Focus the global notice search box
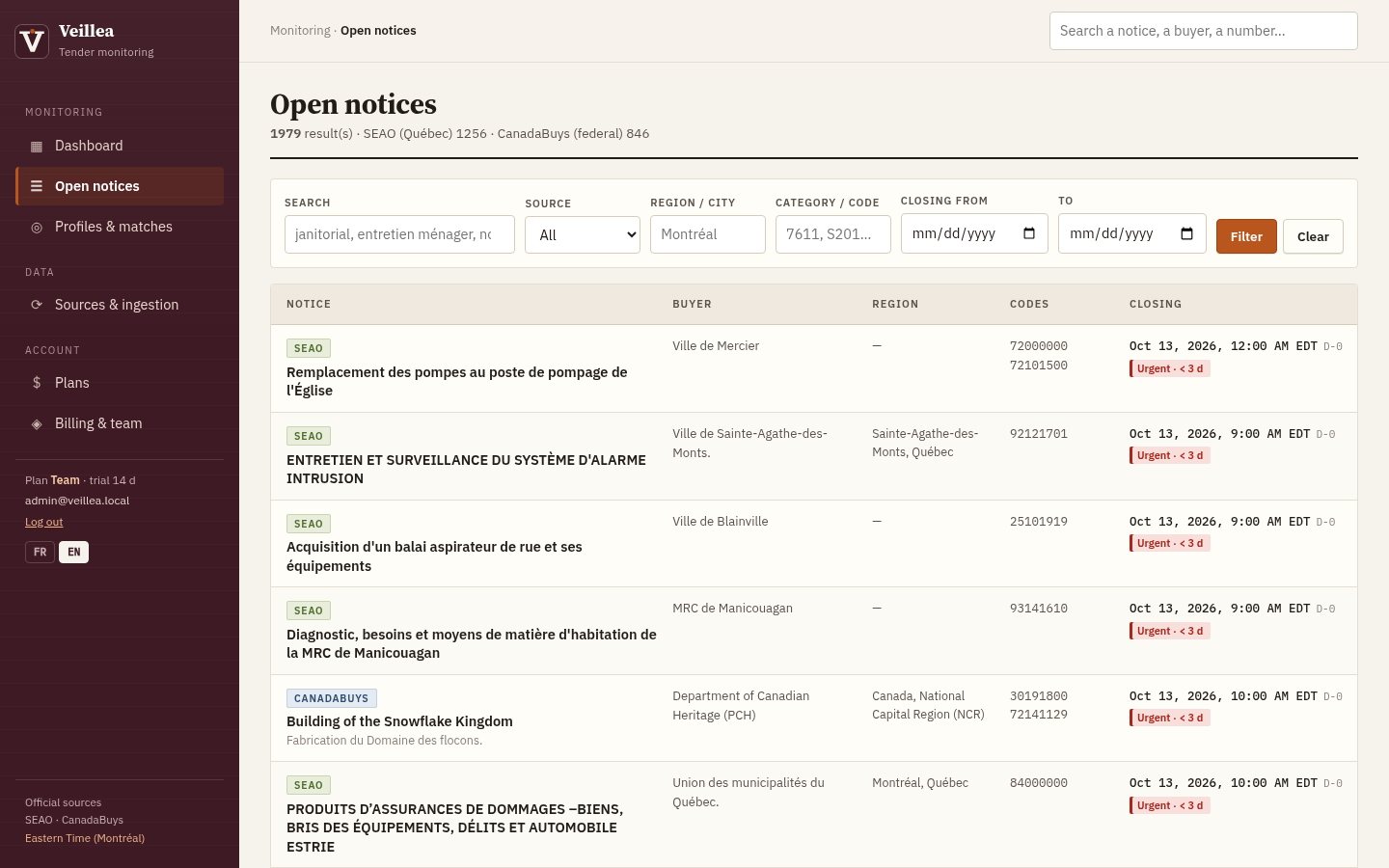Screen dimensions: 1389x868 [x=1204, y=31]
